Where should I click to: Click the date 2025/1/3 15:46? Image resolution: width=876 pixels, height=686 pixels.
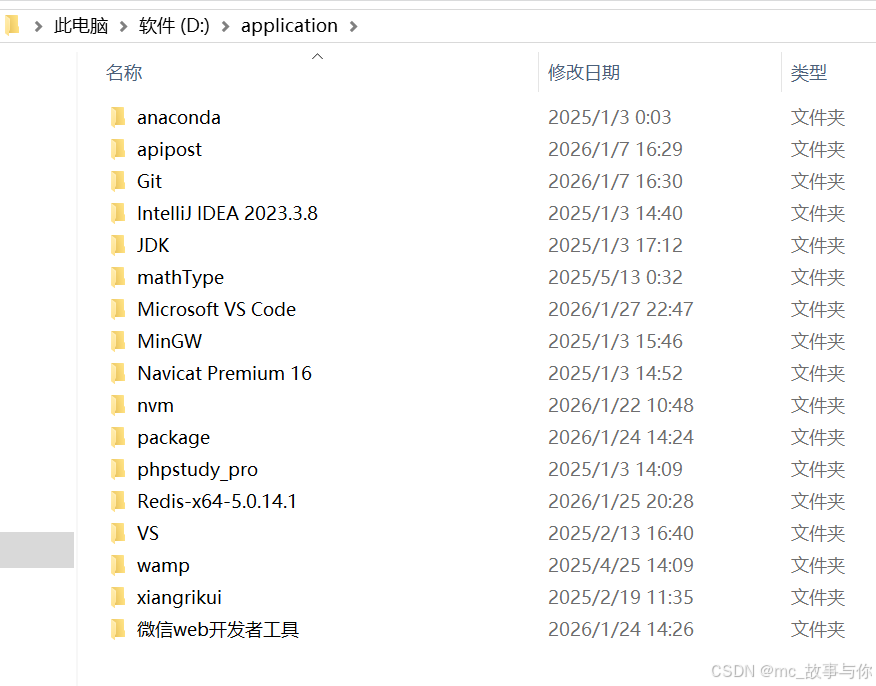click(x=615, y=341)
